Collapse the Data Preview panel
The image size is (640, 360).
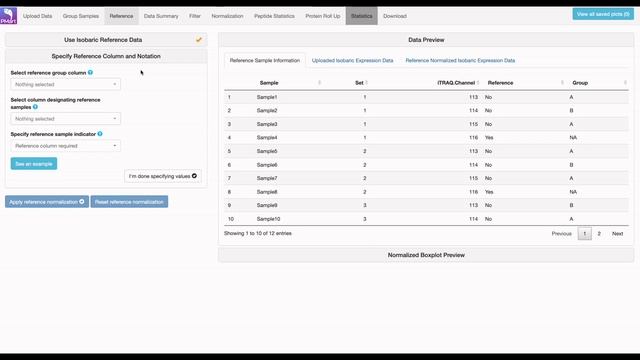(426, 40)
